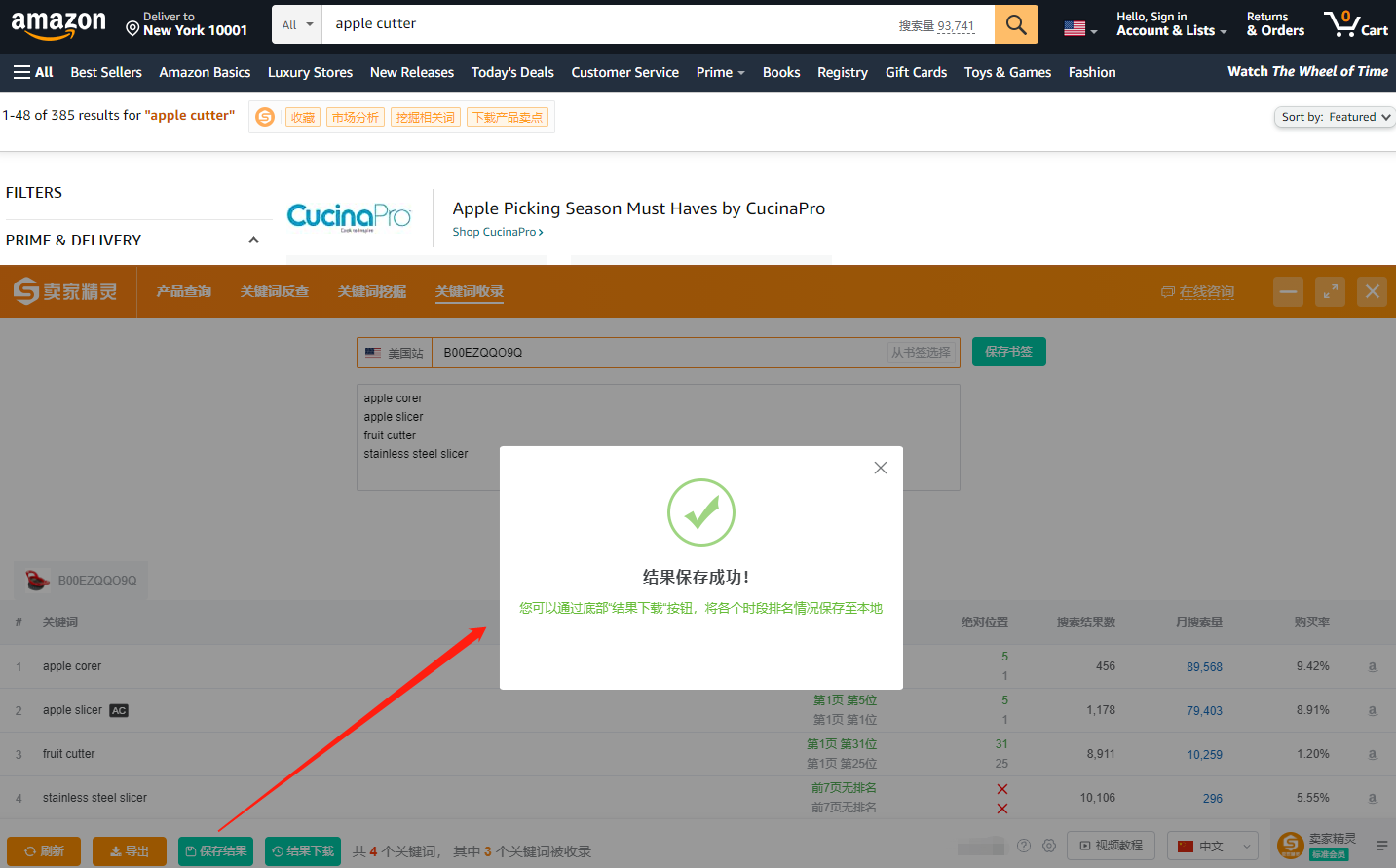The image size is (1396, 868).
Task: Click the help question mark icon in bottom bar
Action: (1024, 846)
